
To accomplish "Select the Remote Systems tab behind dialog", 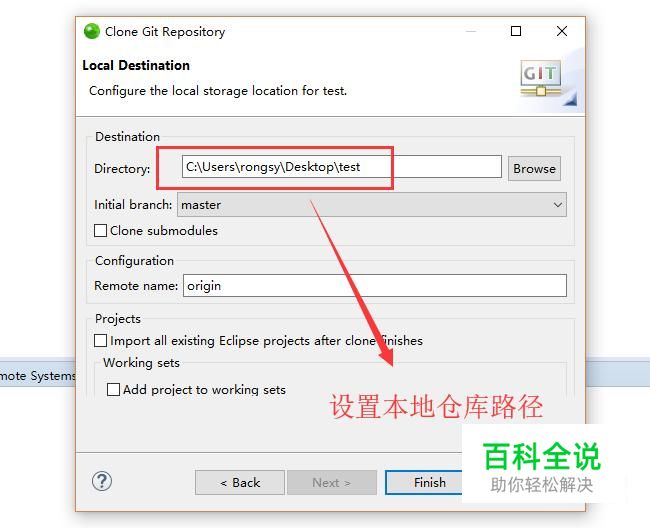I will coord(37,376).
